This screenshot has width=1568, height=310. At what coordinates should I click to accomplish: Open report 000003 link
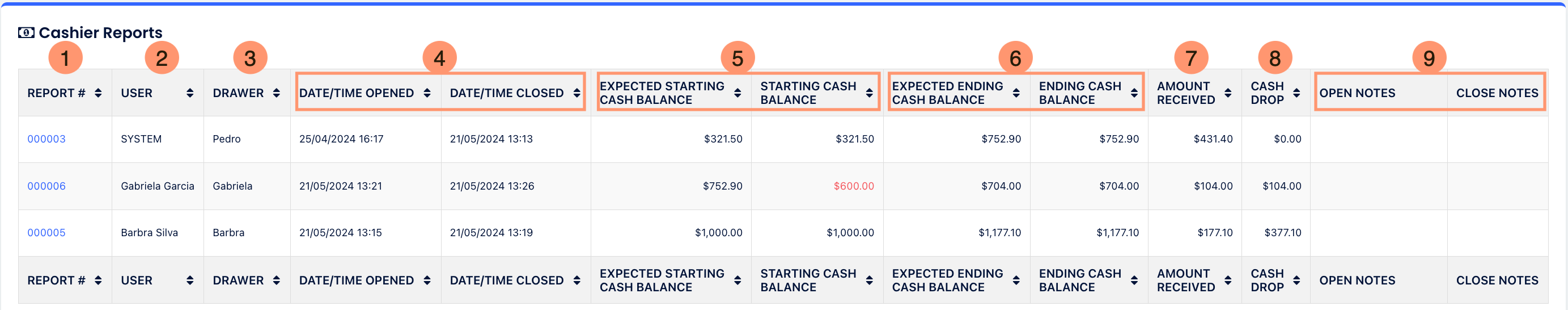[46, 139]
